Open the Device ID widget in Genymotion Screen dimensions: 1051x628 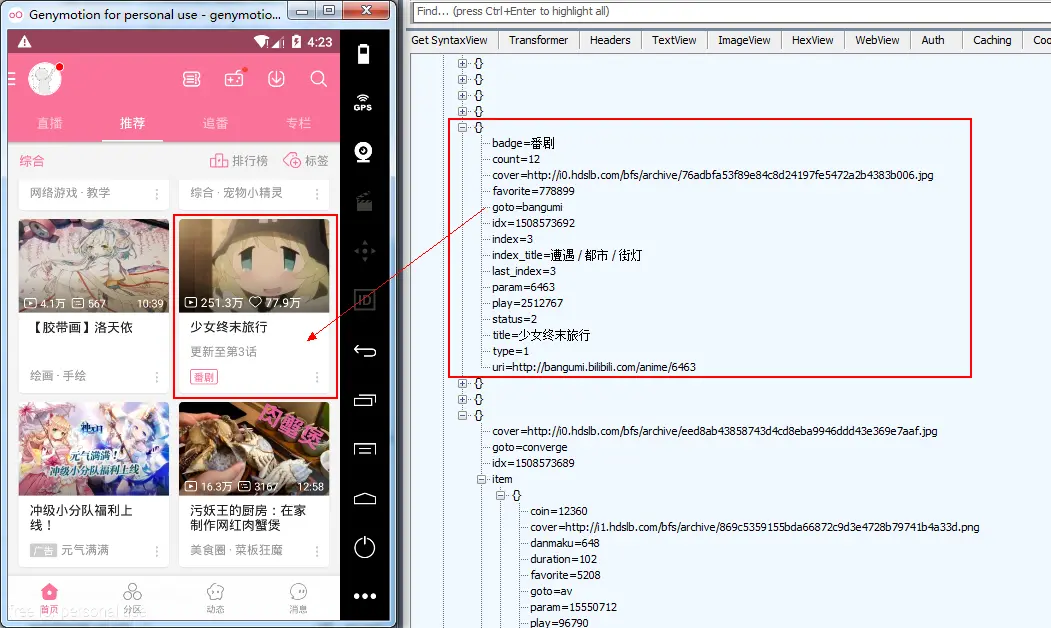point(364,300)
